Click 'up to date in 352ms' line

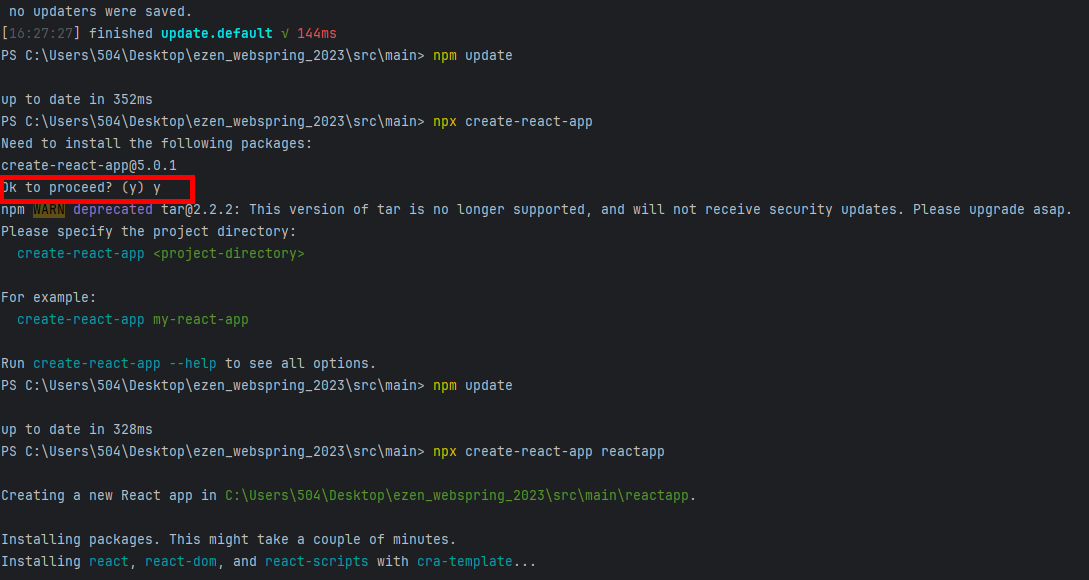click(77, 99)
